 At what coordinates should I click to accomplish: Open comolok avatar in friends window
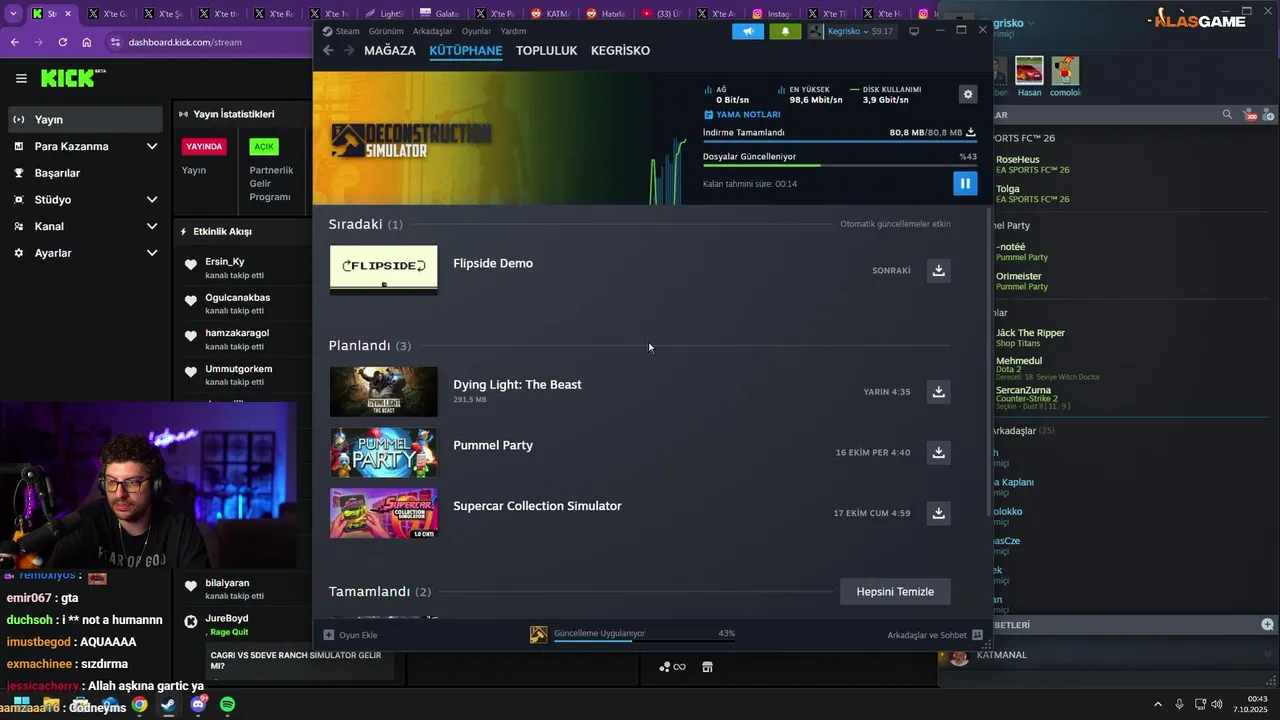pyautogui.click(x=1065, y=70)
